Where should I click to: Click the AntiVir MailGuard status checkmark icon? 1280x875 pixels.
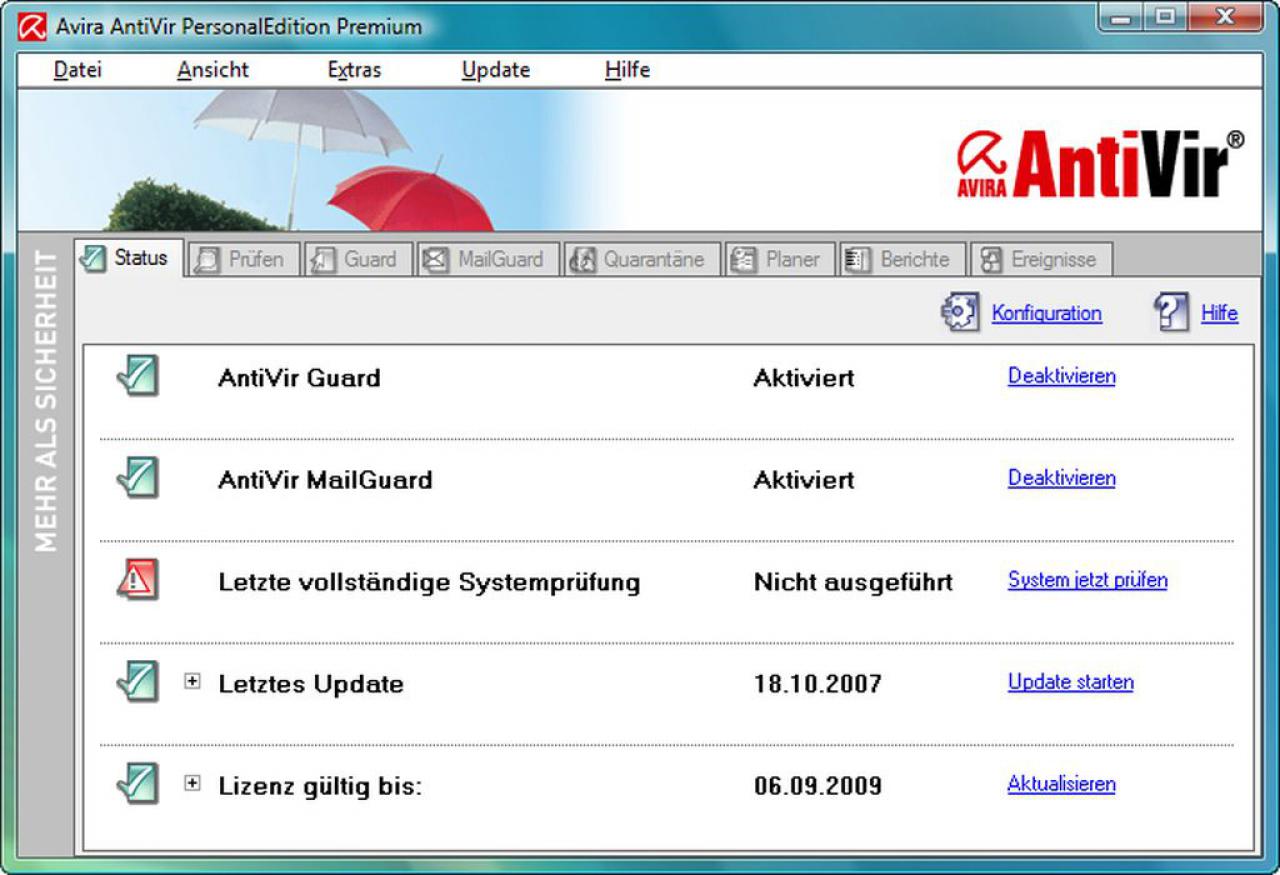[x=137, y=477]
